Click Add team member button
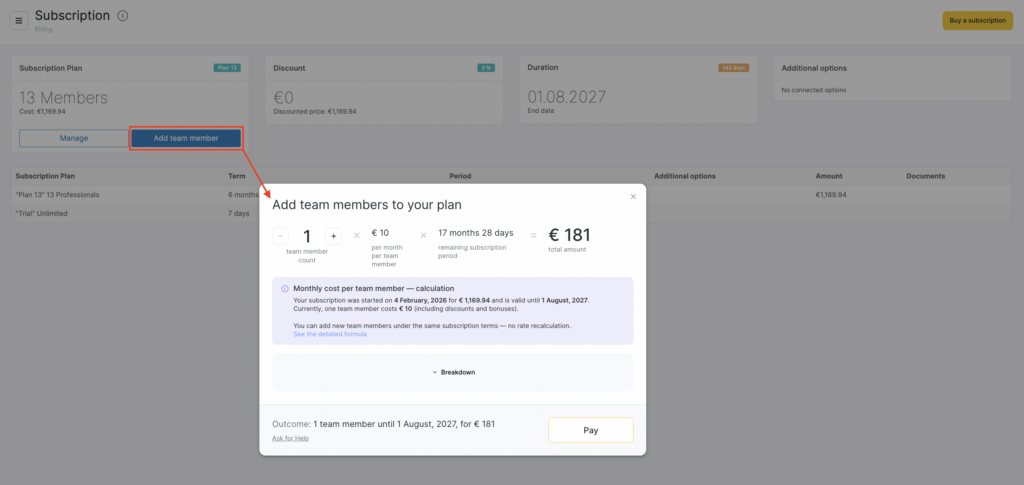This screenshot has height=485, width=1024. pyautogui.click(x=186, y=138)
